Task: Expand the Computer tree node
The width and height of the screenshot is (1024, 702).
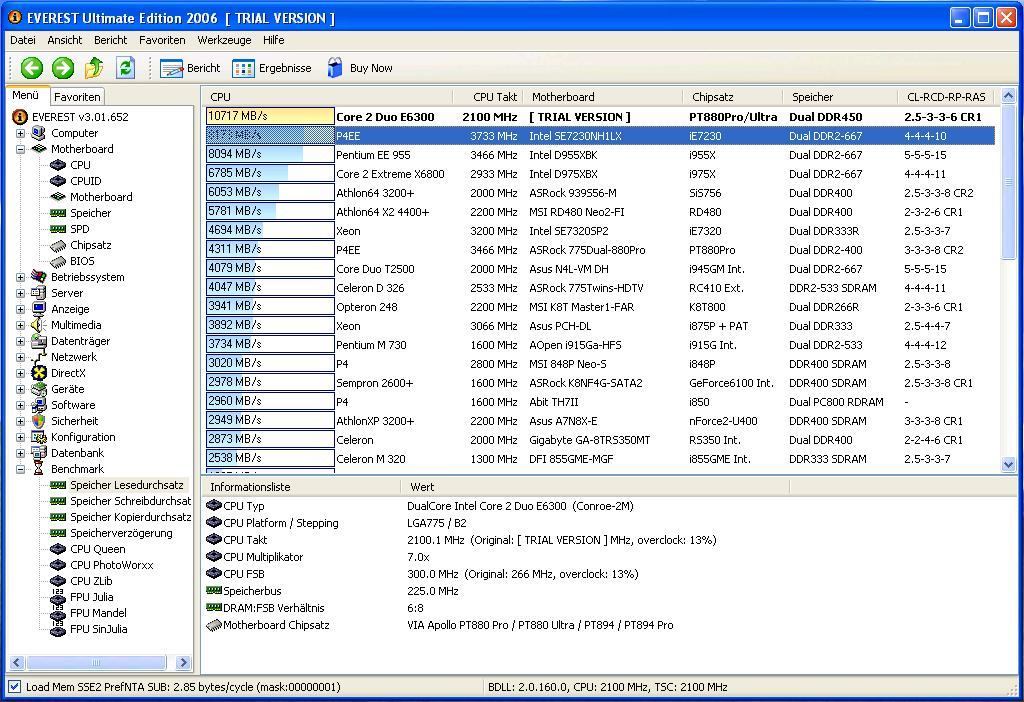Action: coord(20,133)
